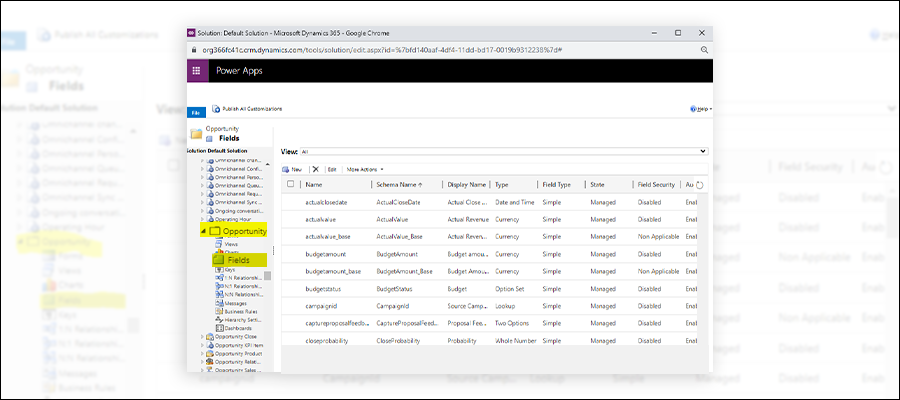Click the tree panel scrollbar thumb
Viewport: 900px width, 400px height.
267,276
